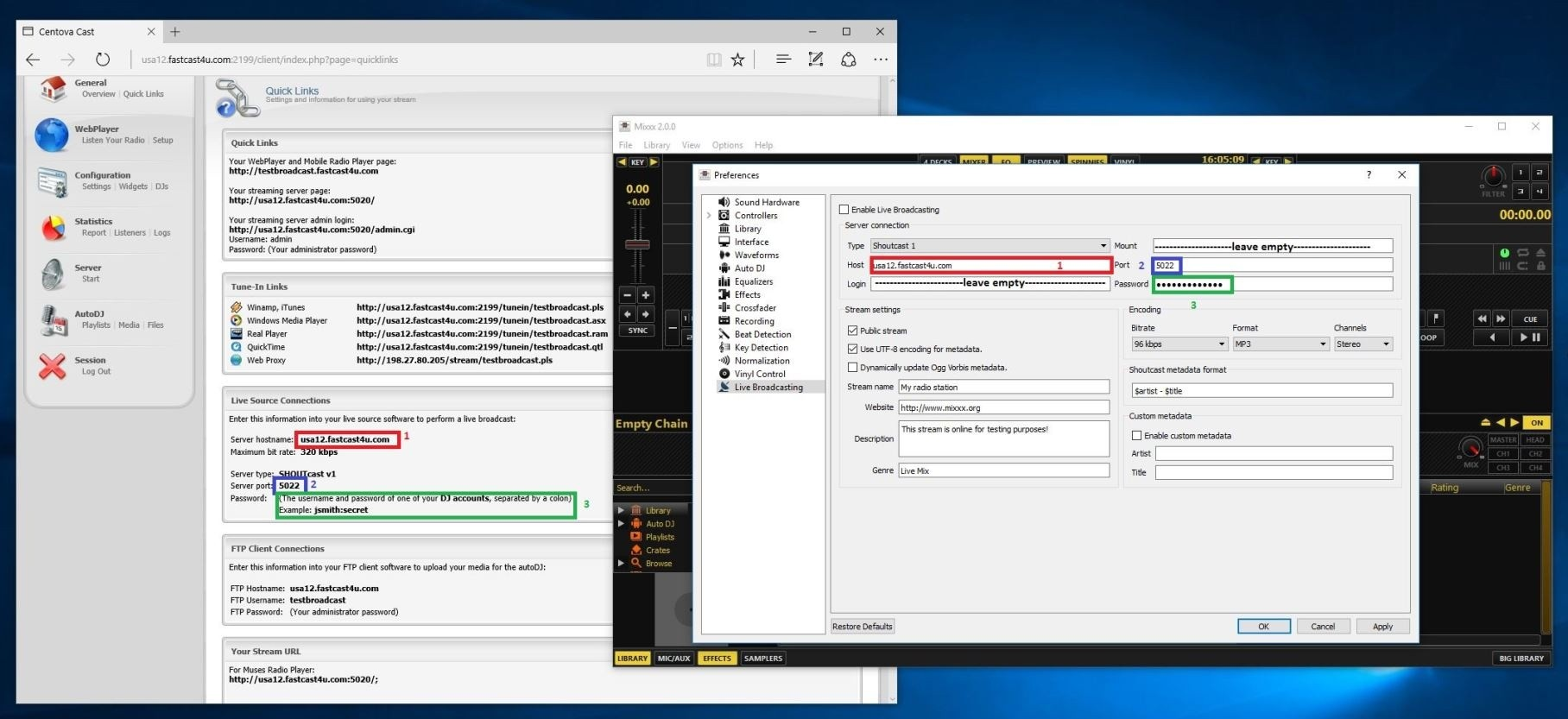Image resolution: width=1568 pixels, height=719 pixels.
Task: Click Log Out link in Centova Cast
Action: pyautogui.click(x=96, y=372)
